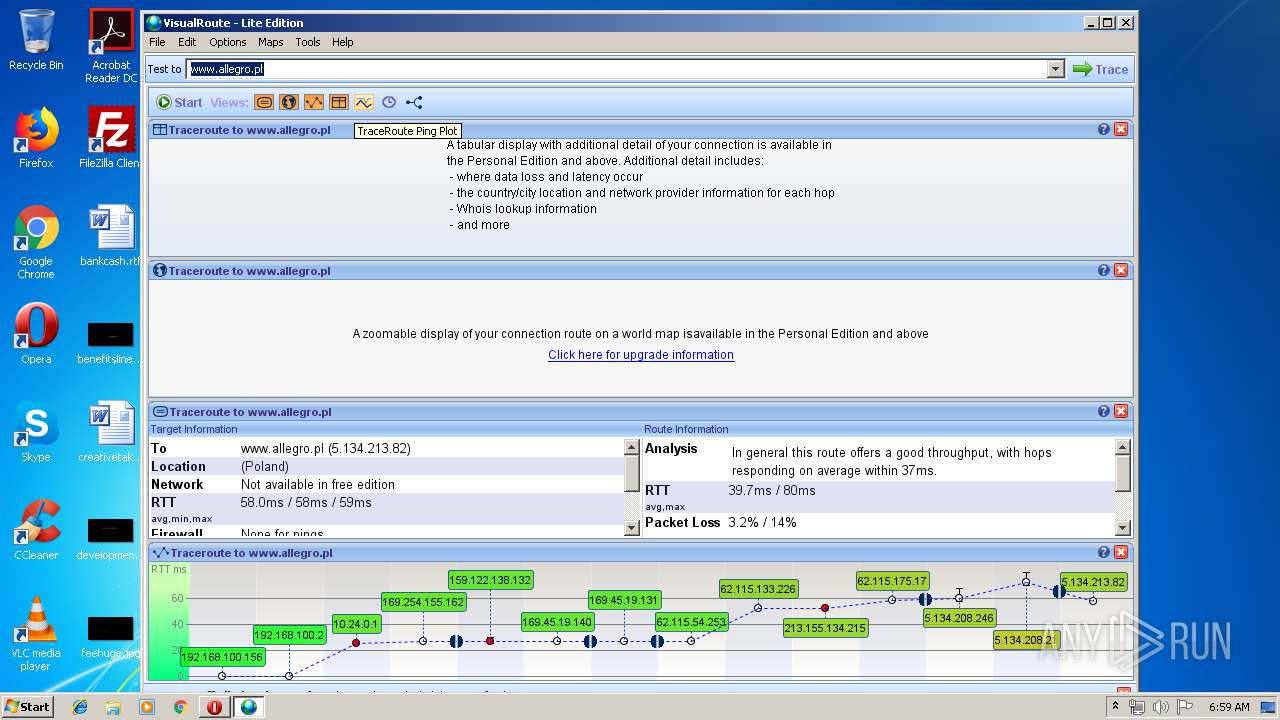Open the File menu
This screenshot has height=720, width=1280.
point(157,42)
